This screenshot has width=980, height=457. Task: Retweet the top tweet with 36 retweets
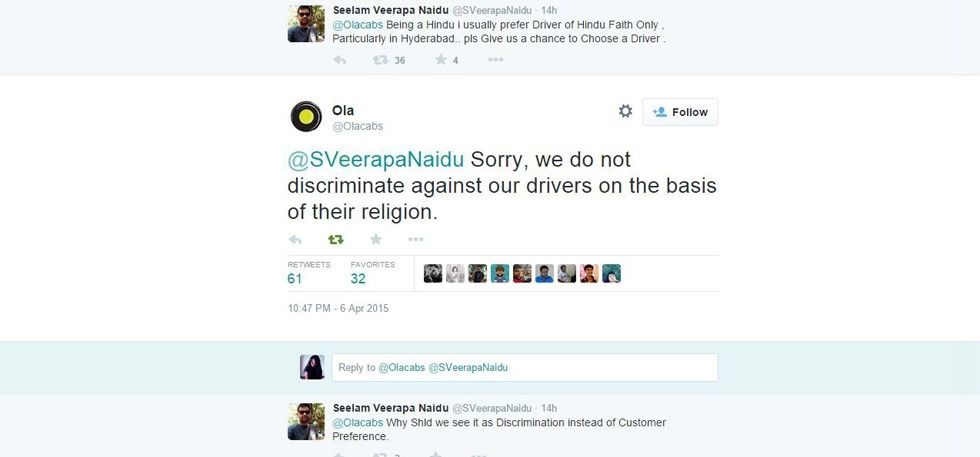(x=380, y=60)
